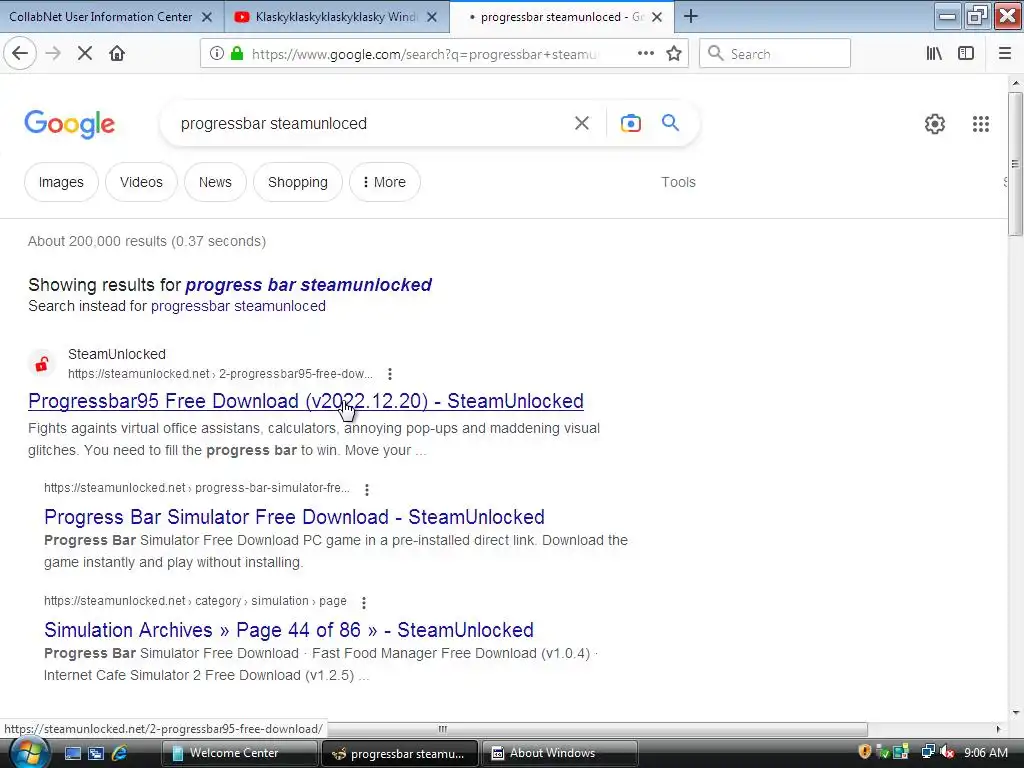Viewport: 1024px width, 768px height.
Task: Open options for Simulation Archives result
Action: click(364, 602)
